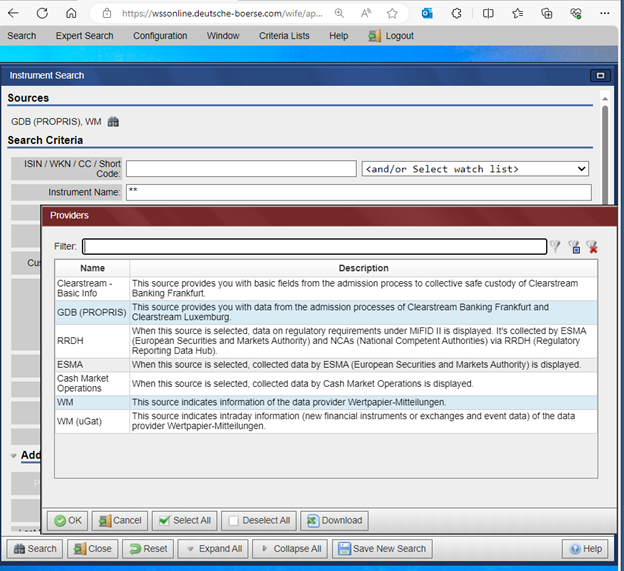Apply filter with the funnel icon
This screenshot has width=624, height=571.
click(555, 247)
